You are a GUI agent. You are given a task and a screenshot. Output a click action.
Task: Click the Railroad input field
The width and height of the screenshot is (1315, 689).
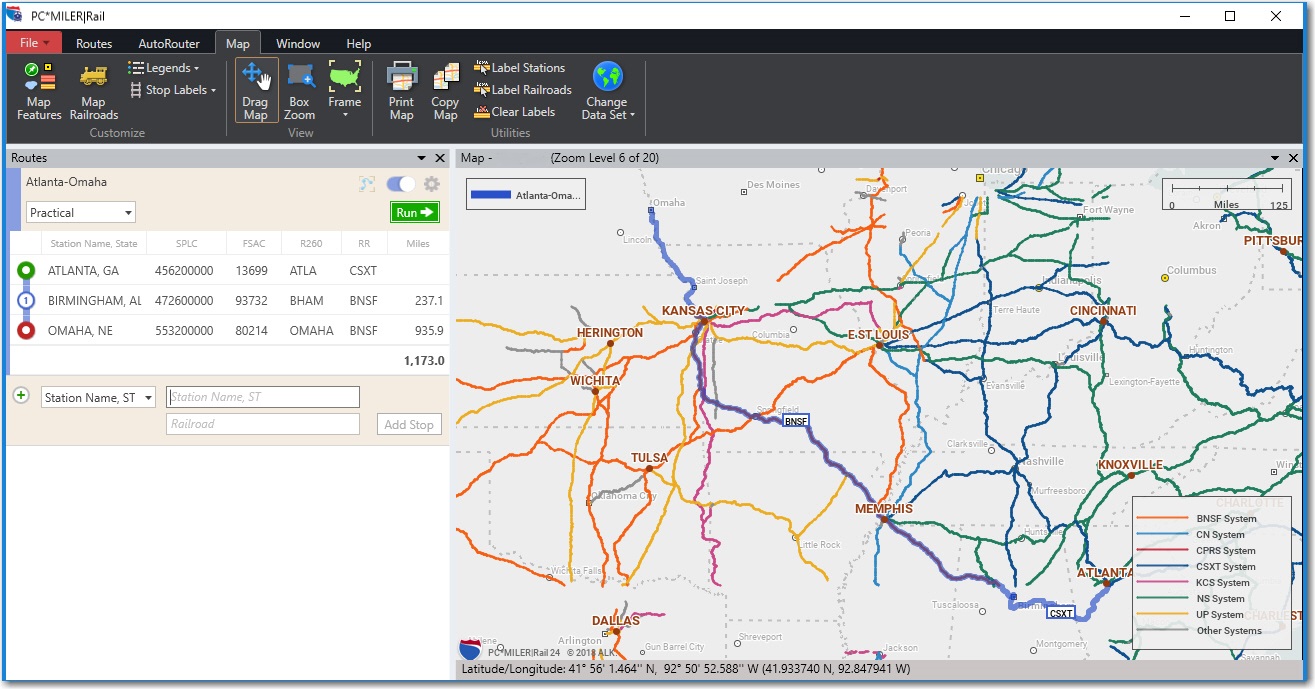coord(263,424)
